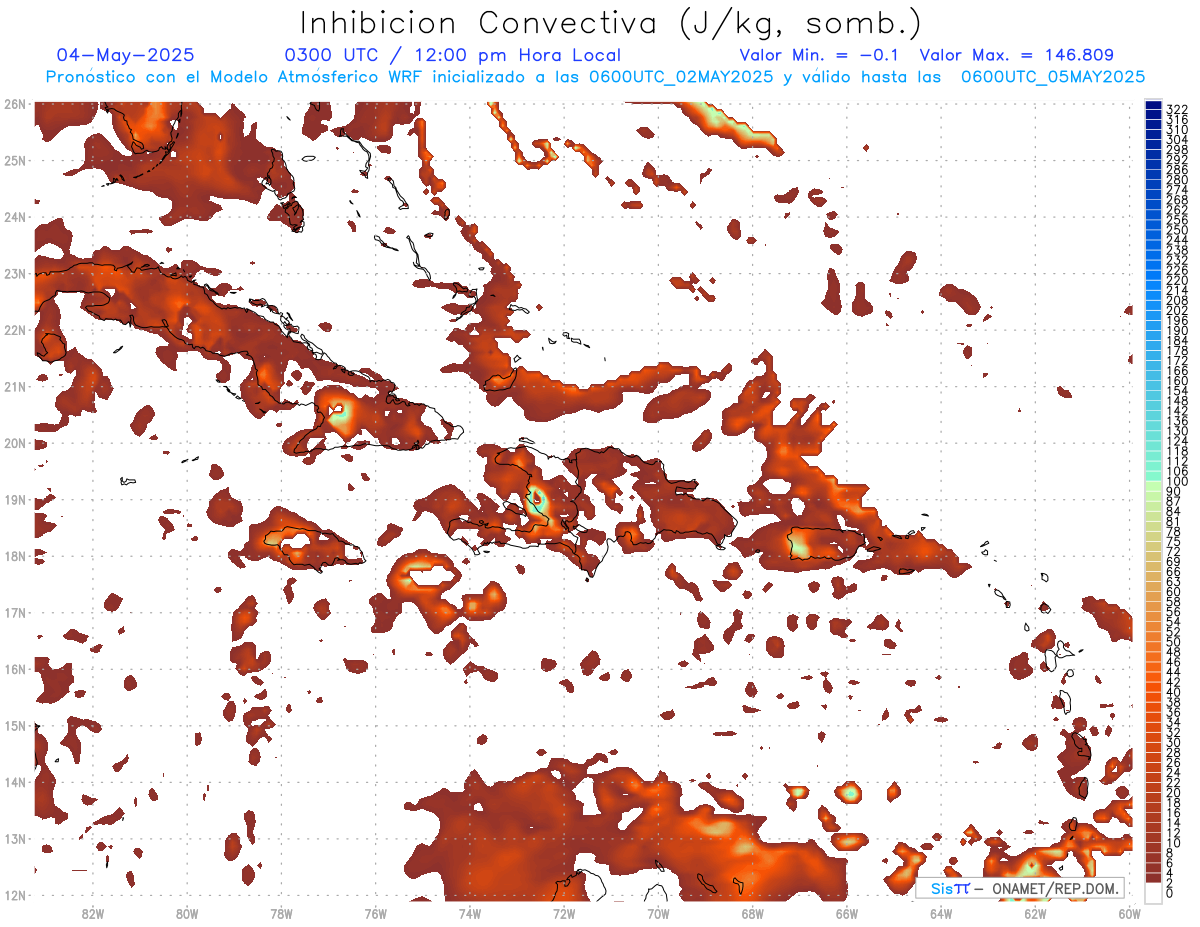Click the 76W longitude label
The height and width of the screenshot is (927, 1200).
click(x=375, y=913)
